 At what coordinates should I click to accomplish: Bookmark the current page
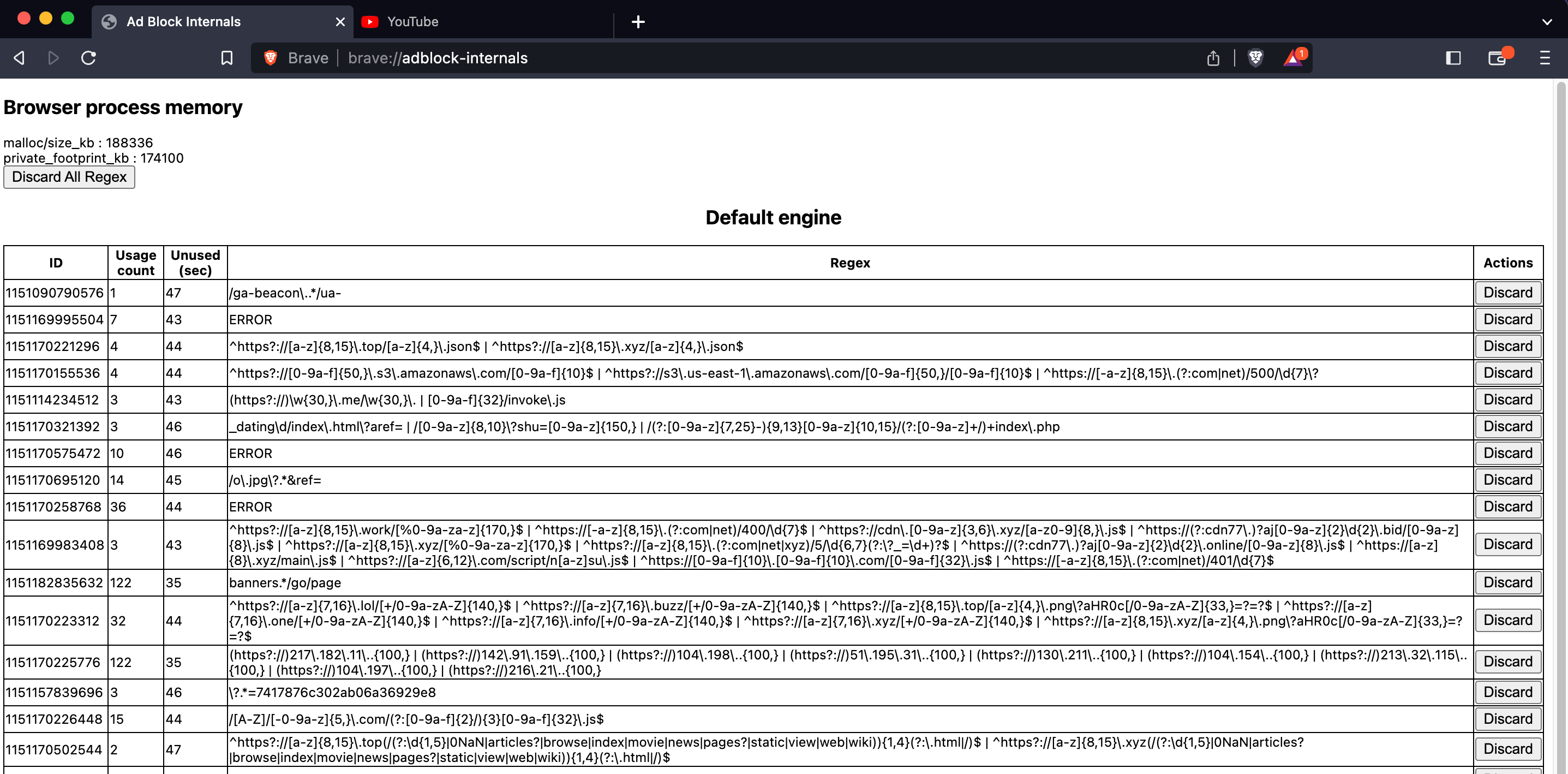pos(226,58)
